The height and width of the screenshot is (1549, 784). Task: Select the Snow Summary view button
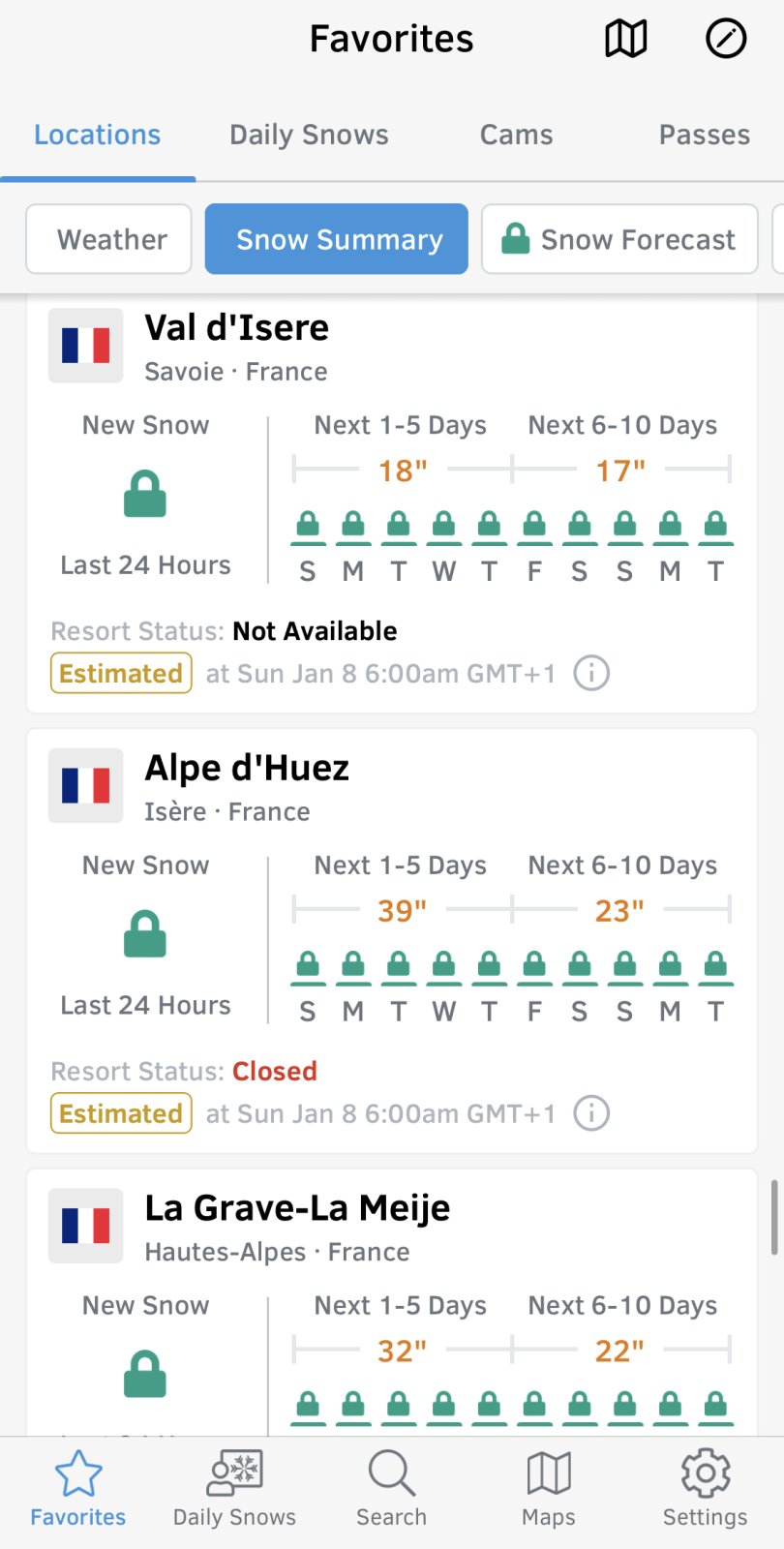click(337, 239)
